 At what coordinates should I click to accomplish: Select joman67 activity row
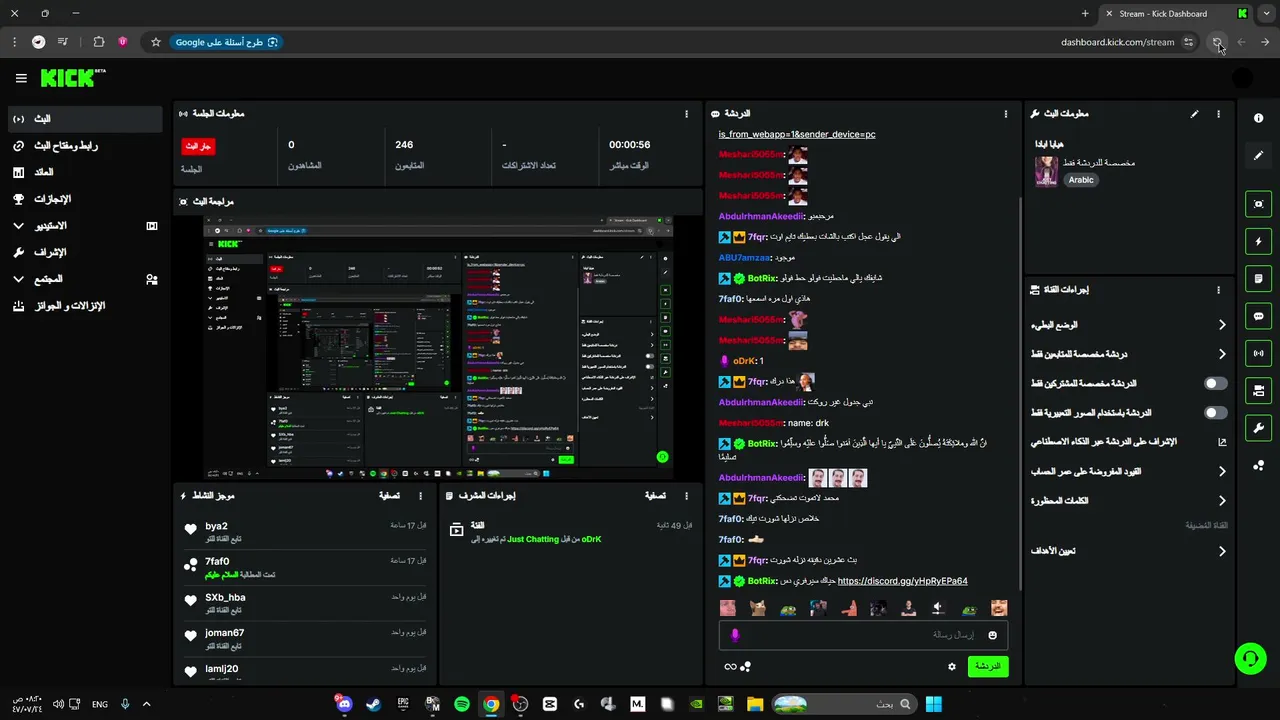pos(305,639)
